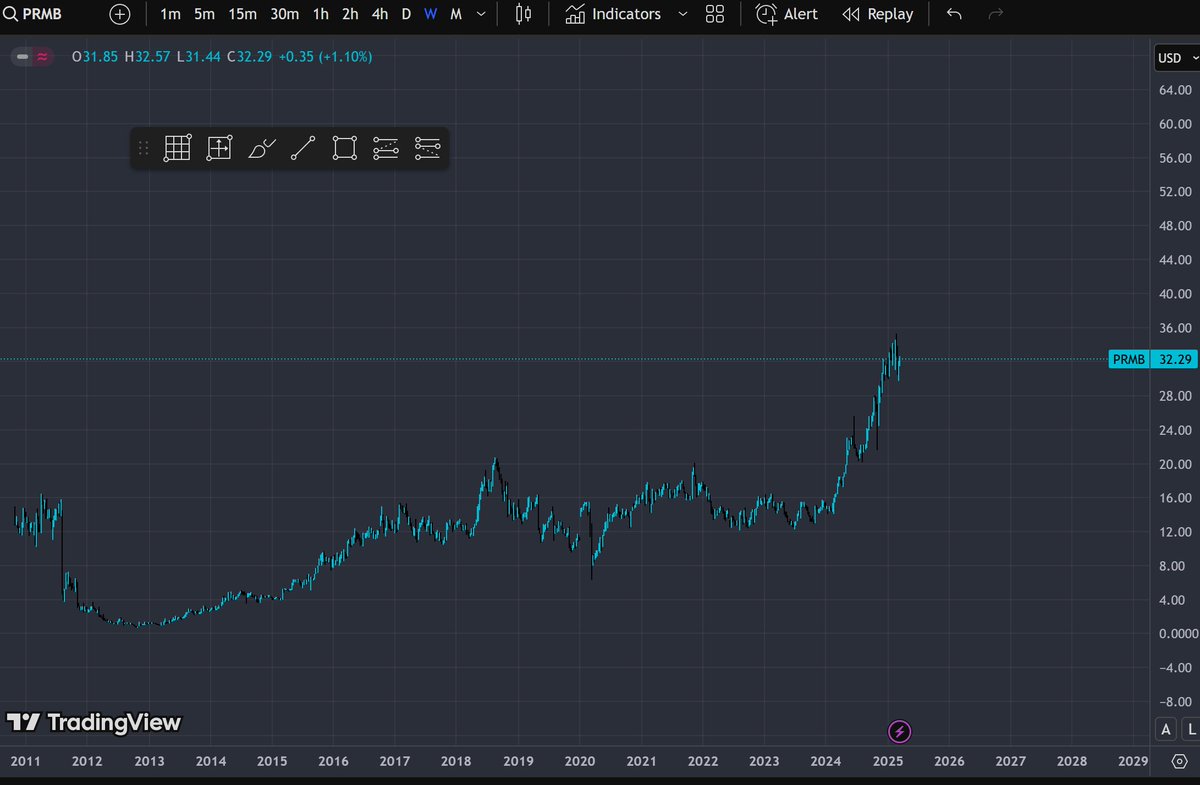The width and height of the screenshot is (1200, 785).
Task: Select the monthly M timeframe
Action: (456, 14)
